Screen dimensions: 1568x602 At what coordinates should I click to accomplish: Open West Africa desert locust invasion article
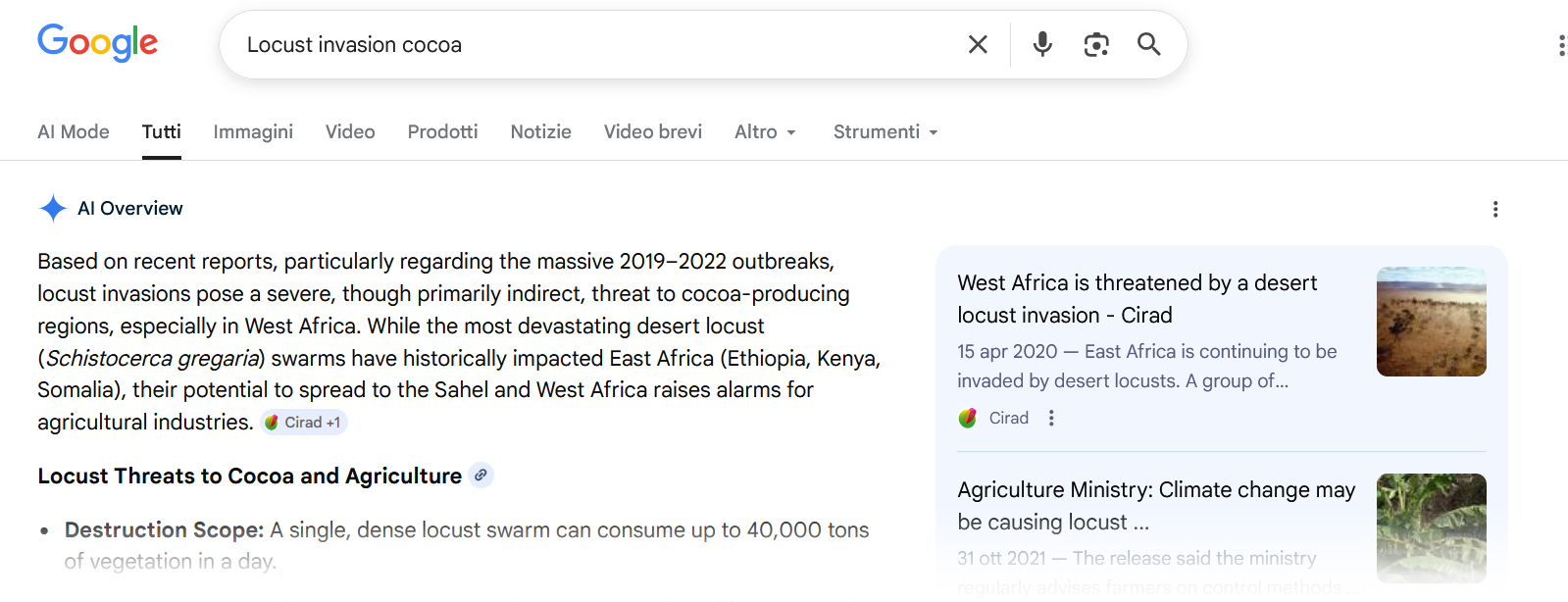point(1137,299)
